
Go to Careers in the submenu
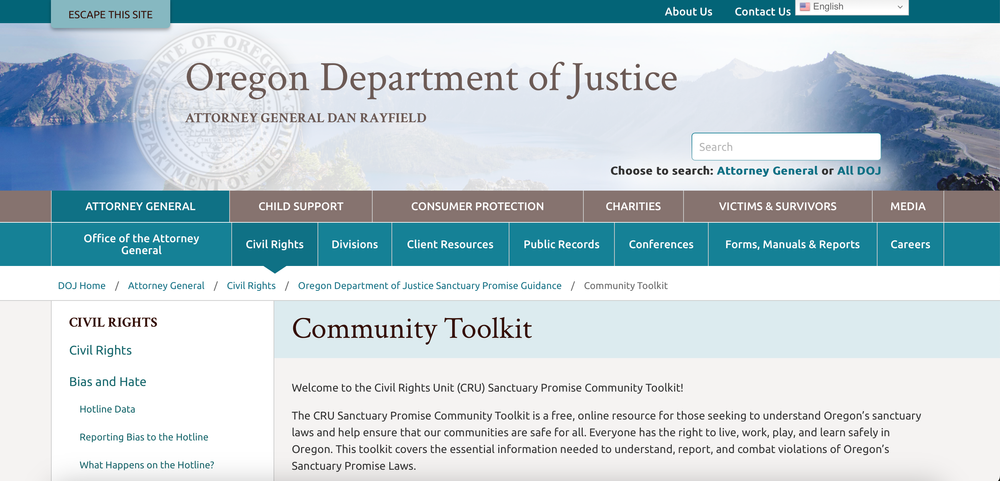(910, 244)
